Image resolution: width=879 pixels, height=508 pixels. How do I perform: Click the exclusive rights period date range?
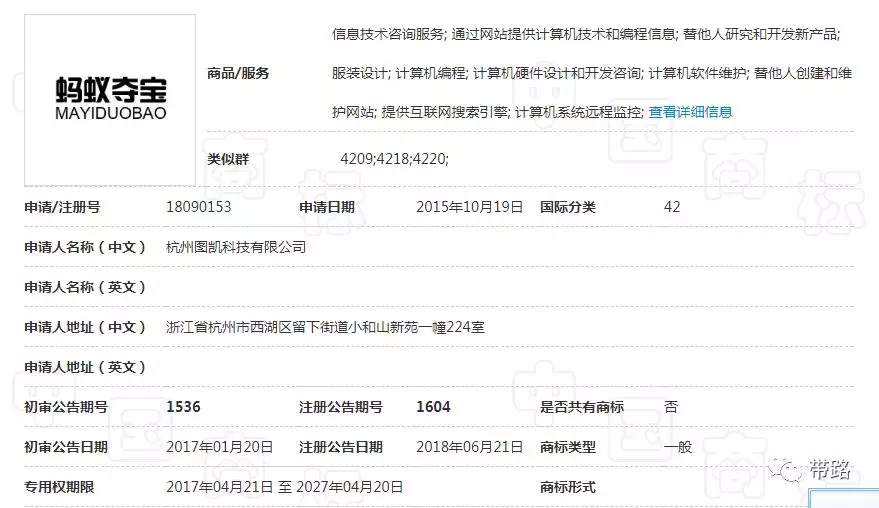pos(284,487)
